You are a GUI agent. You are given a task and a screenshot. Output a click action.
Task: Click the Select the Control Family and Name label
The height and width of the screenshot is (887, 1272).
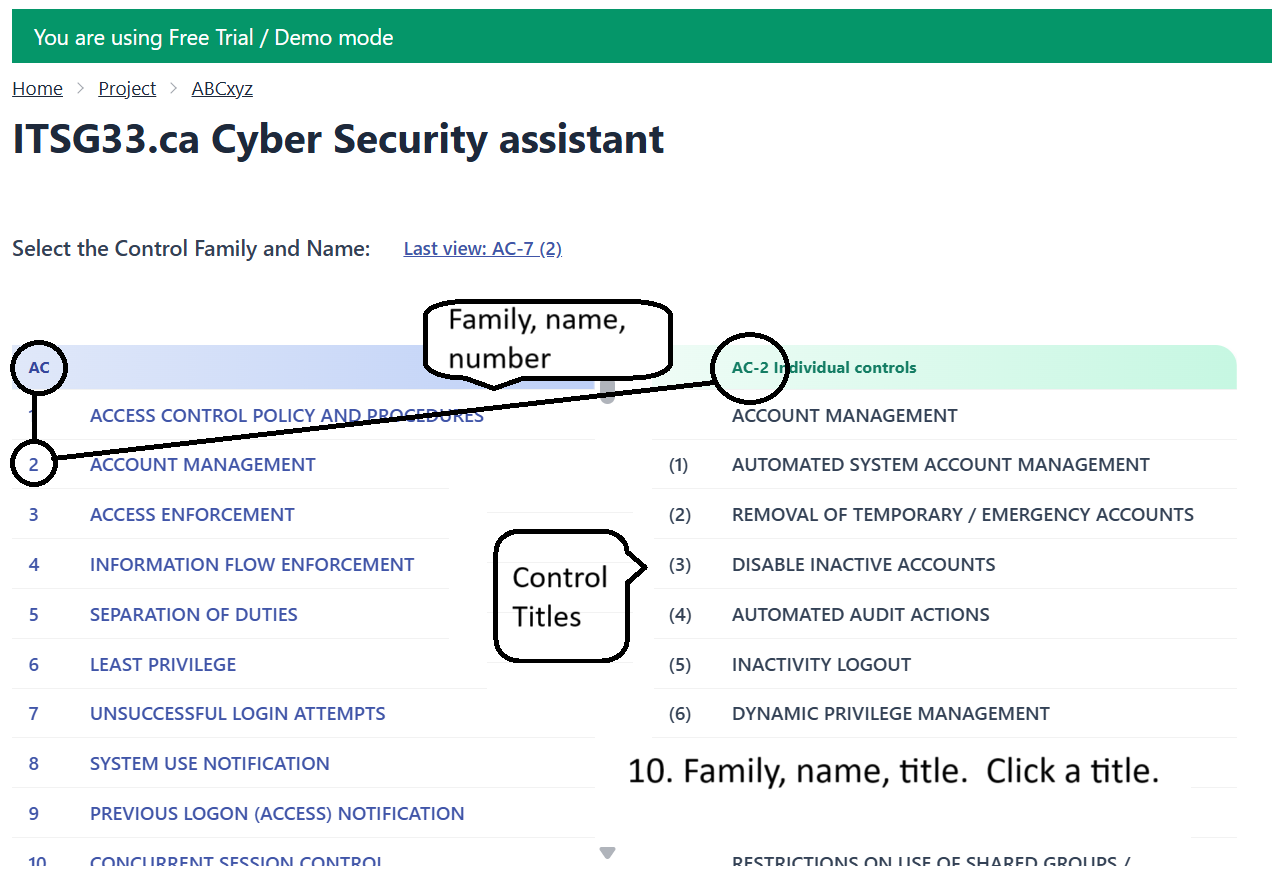pyautogui.click(x=191, y=249)
